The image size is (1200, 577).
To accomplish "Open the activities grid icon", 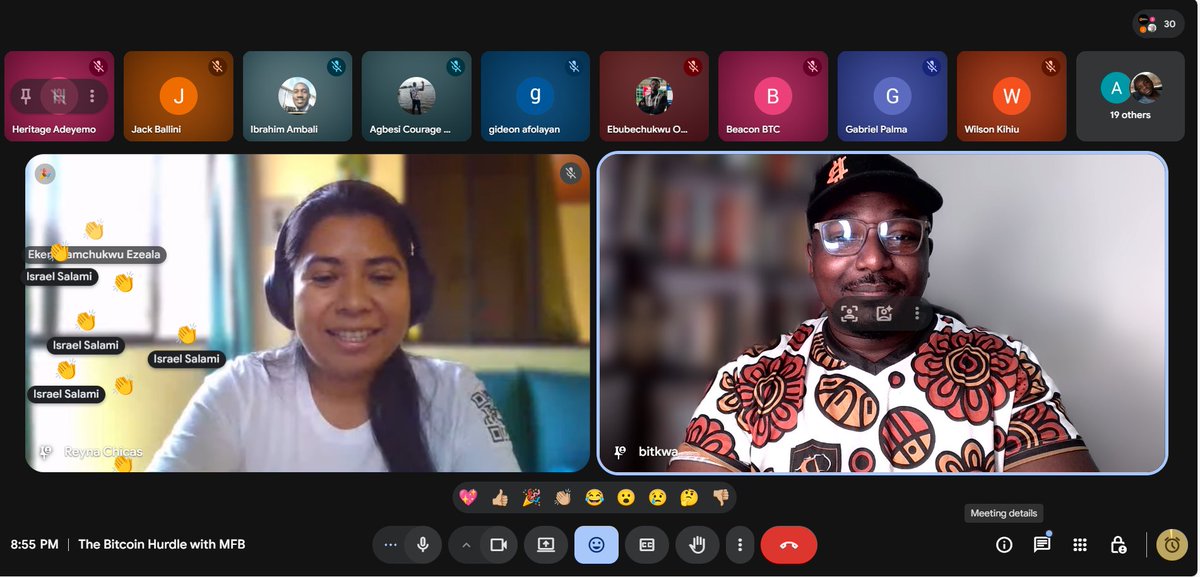I will tap(1080, 545).
